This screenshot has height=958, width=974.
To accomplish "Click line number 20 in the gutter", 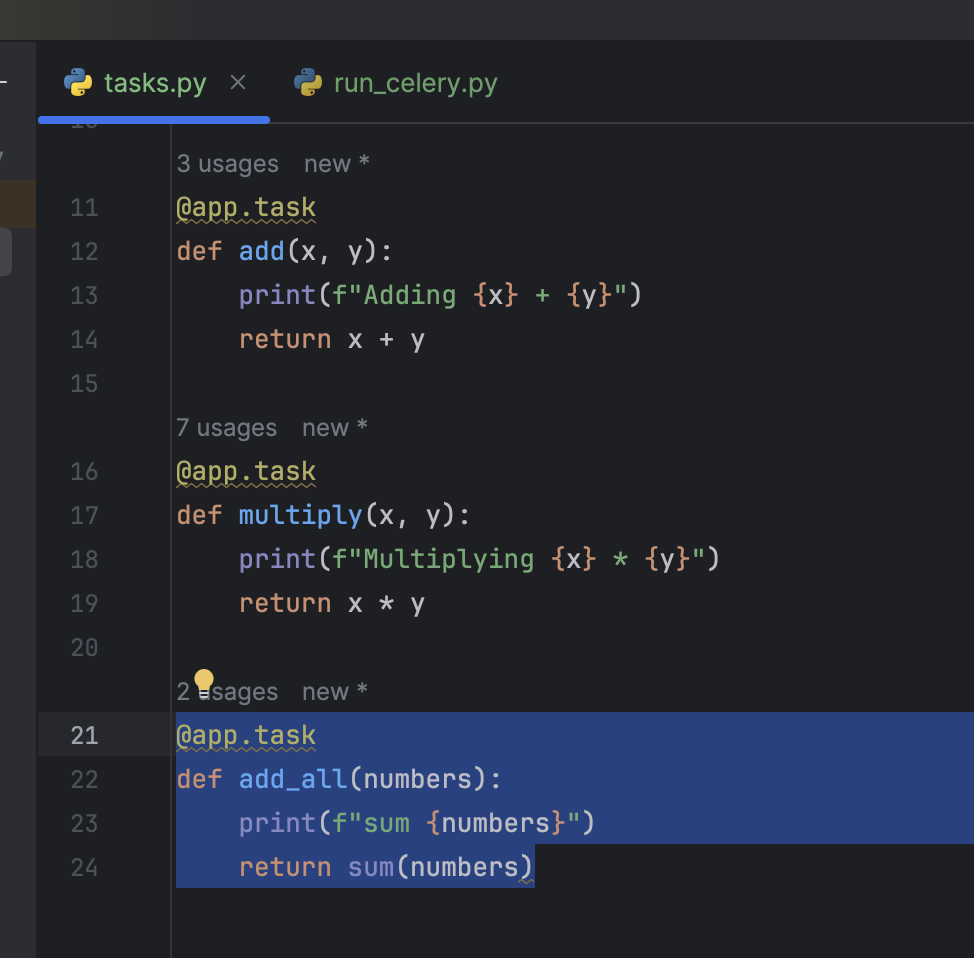I will pyautogui.click(x=84, y=647).
